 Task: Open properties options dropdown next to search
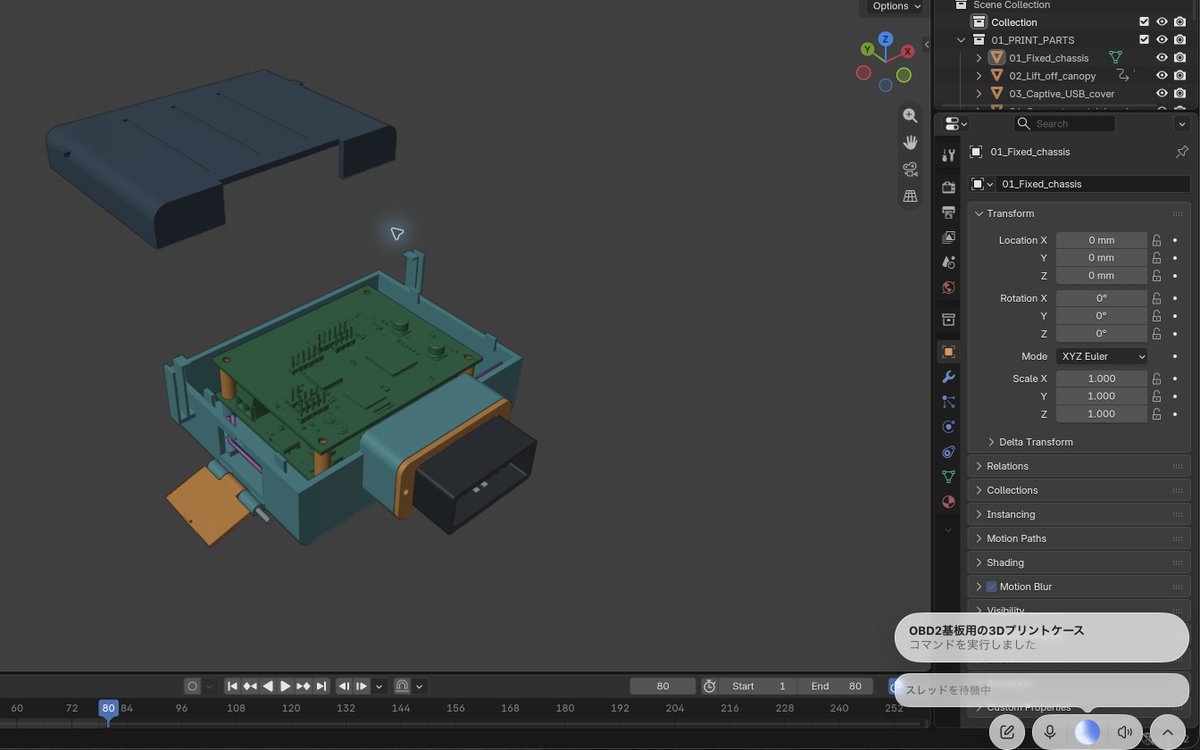1182,124
